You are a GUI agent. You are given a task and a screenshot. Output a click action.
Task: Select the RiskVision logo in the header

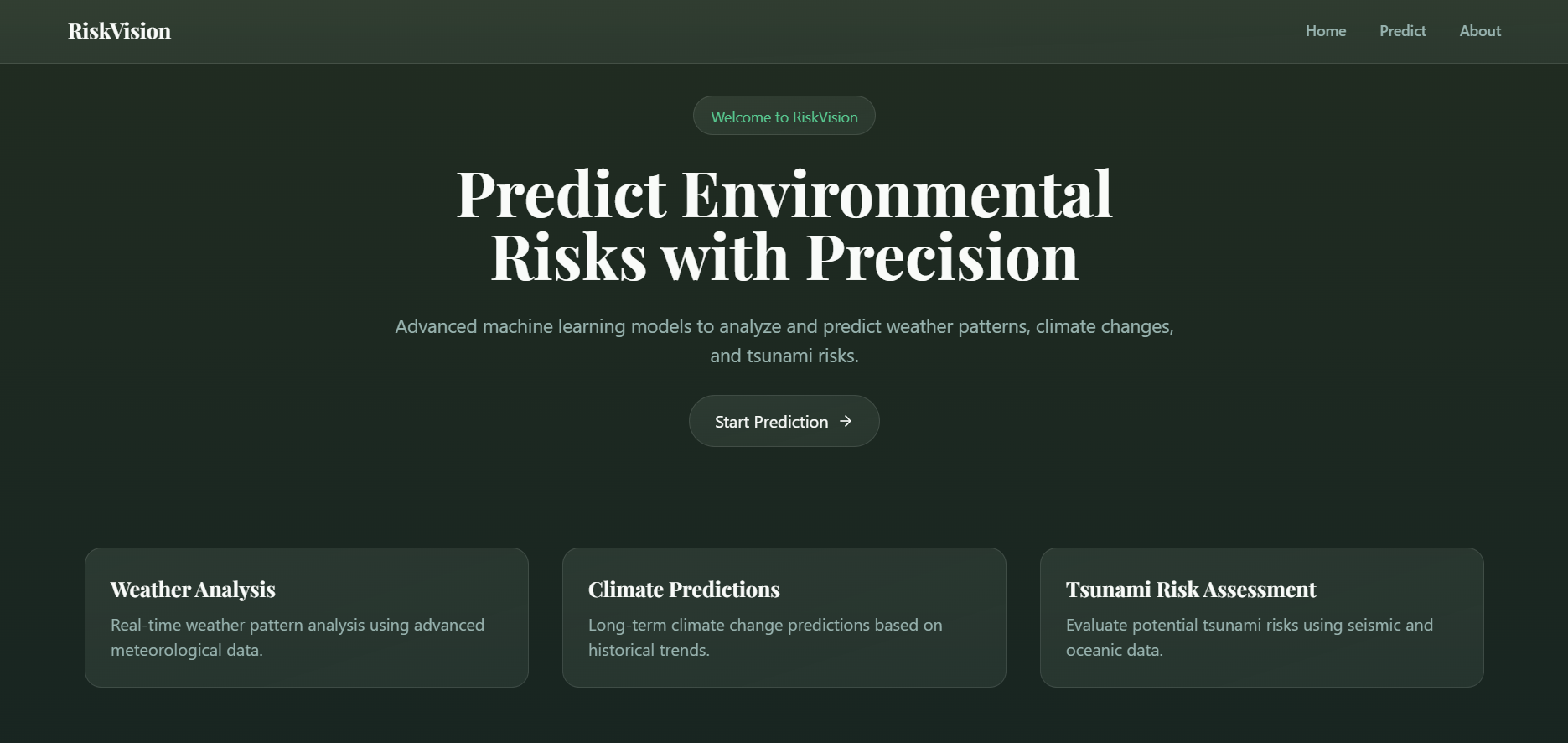pos(119,31)
